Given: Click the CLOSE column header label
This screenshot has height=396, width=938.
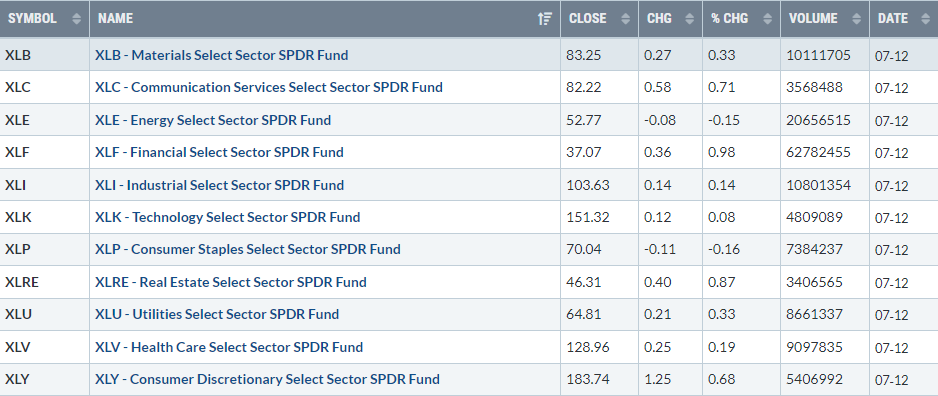Looking at the screenshot, I should pos(587,19).
